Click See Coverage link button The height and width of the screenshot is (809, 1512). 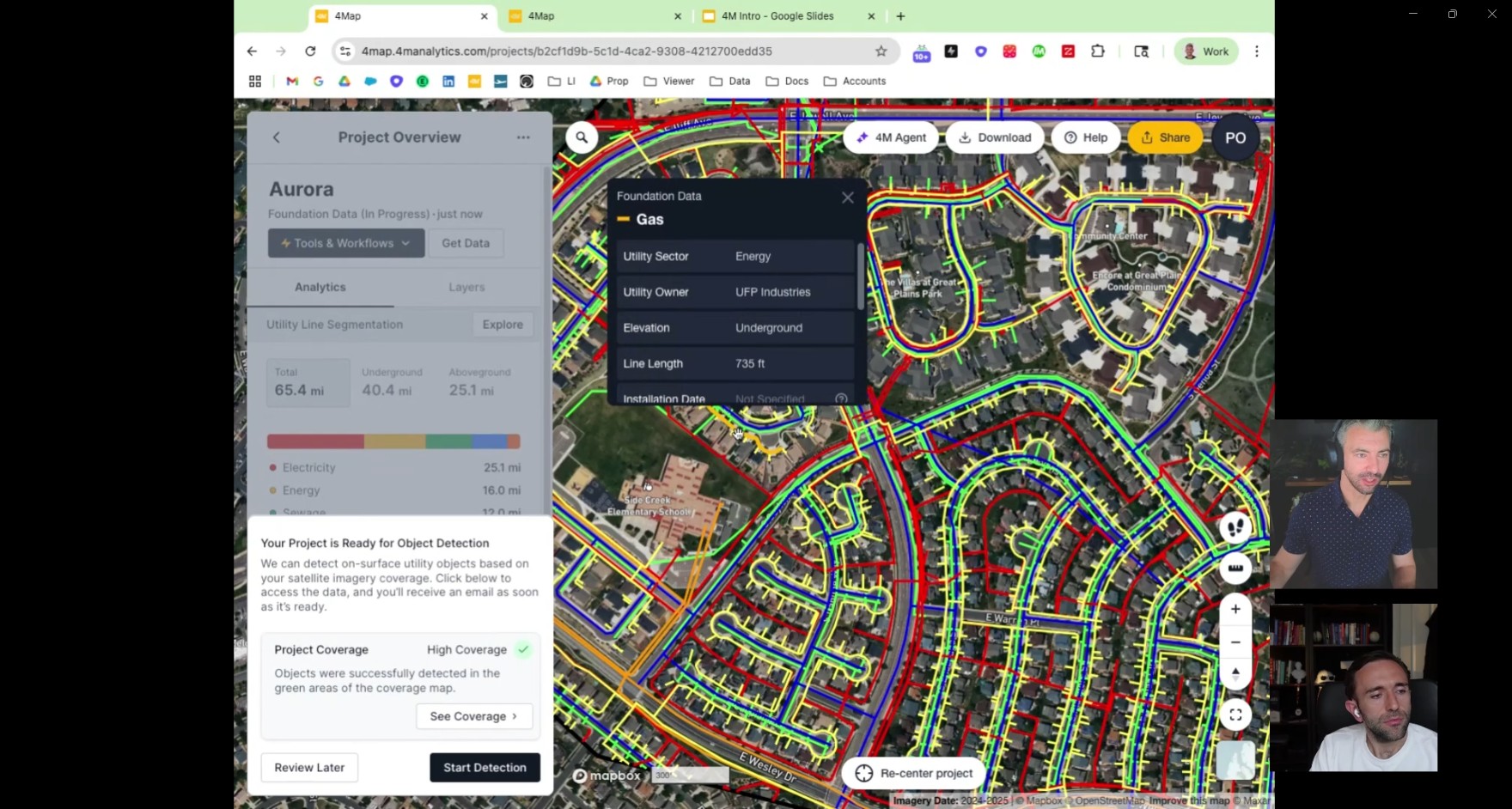click(474, 716)
